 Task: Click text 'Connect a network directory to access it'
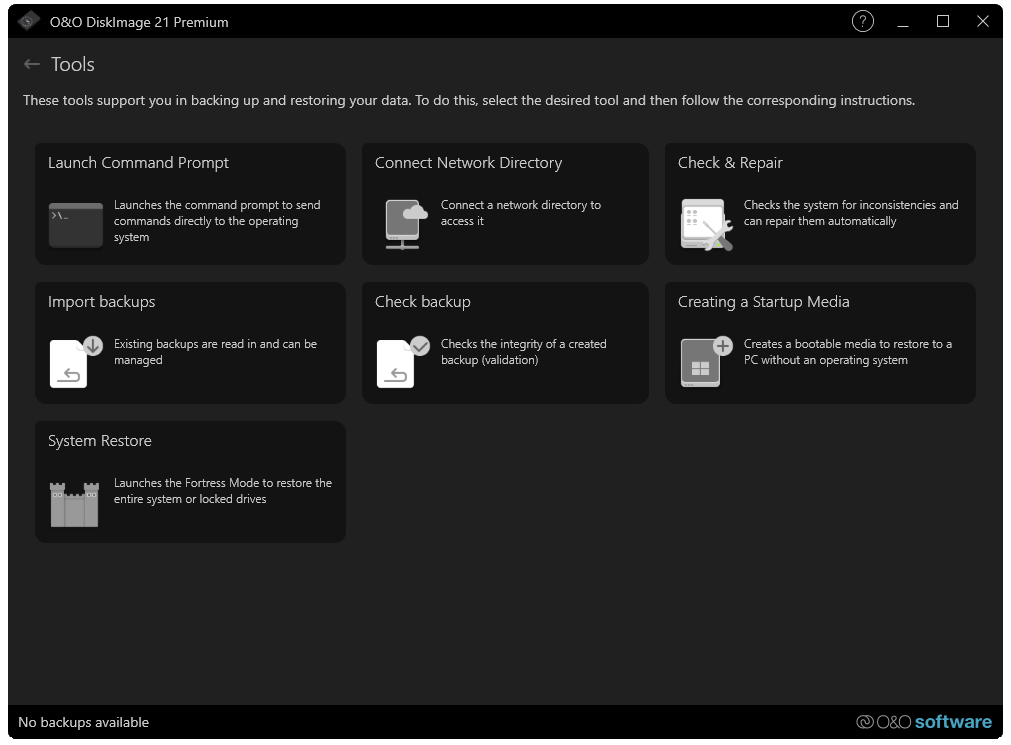point(520,213)
